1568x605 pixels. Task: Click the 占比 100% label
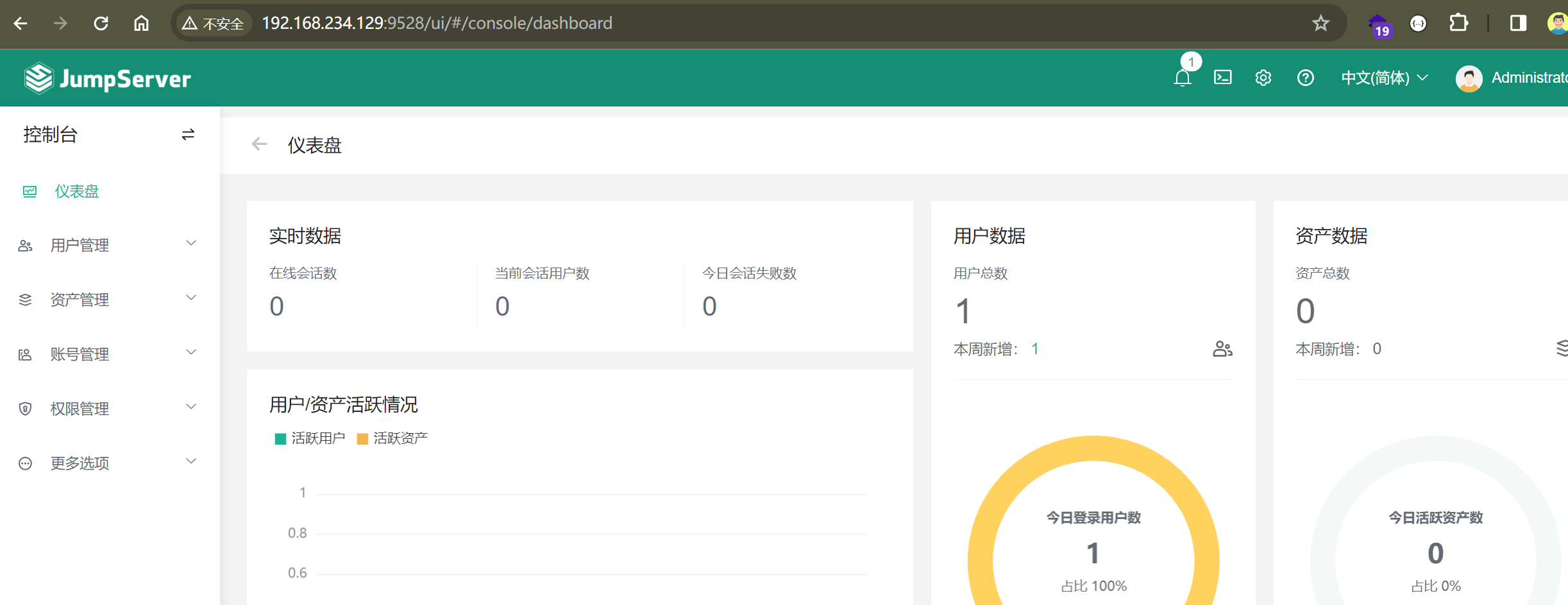click(1093, 586)
